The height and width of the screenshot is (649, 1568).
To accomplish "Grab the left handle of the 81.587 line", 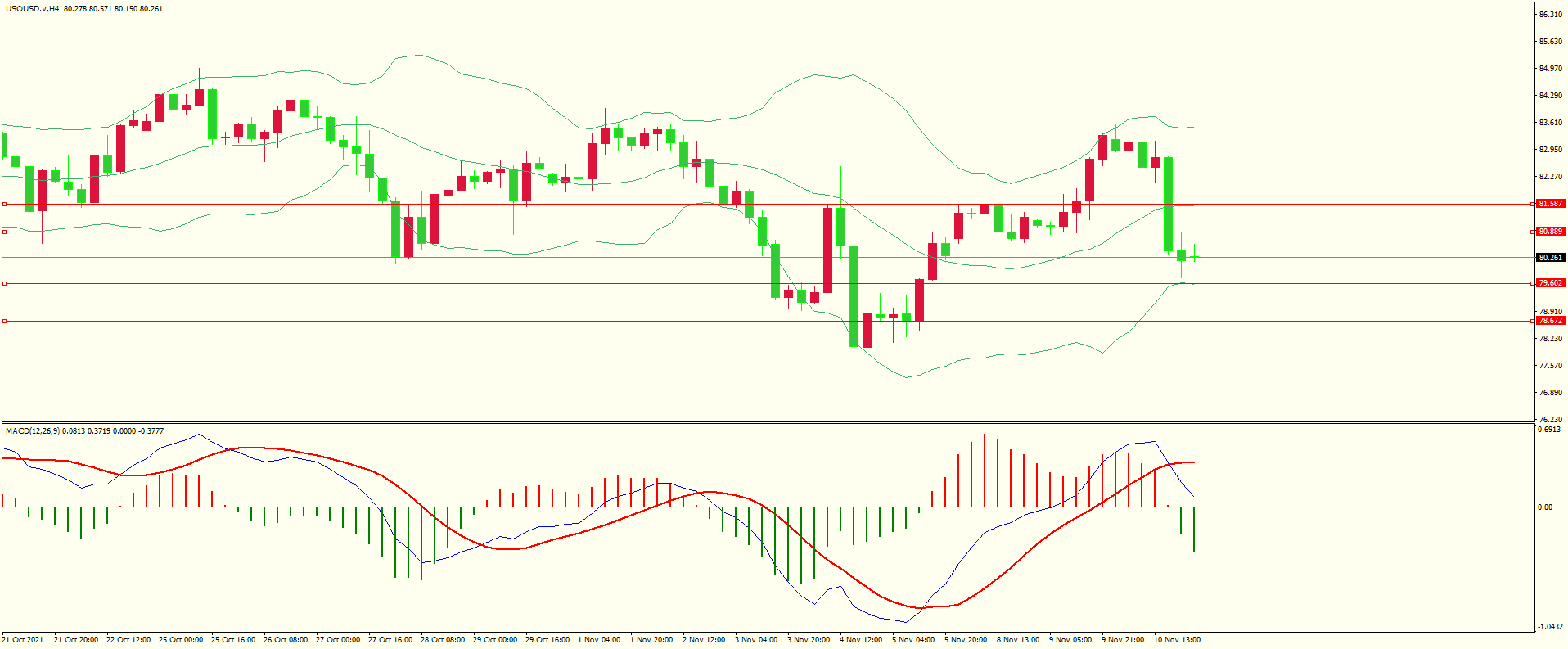I will coord(4,204).
